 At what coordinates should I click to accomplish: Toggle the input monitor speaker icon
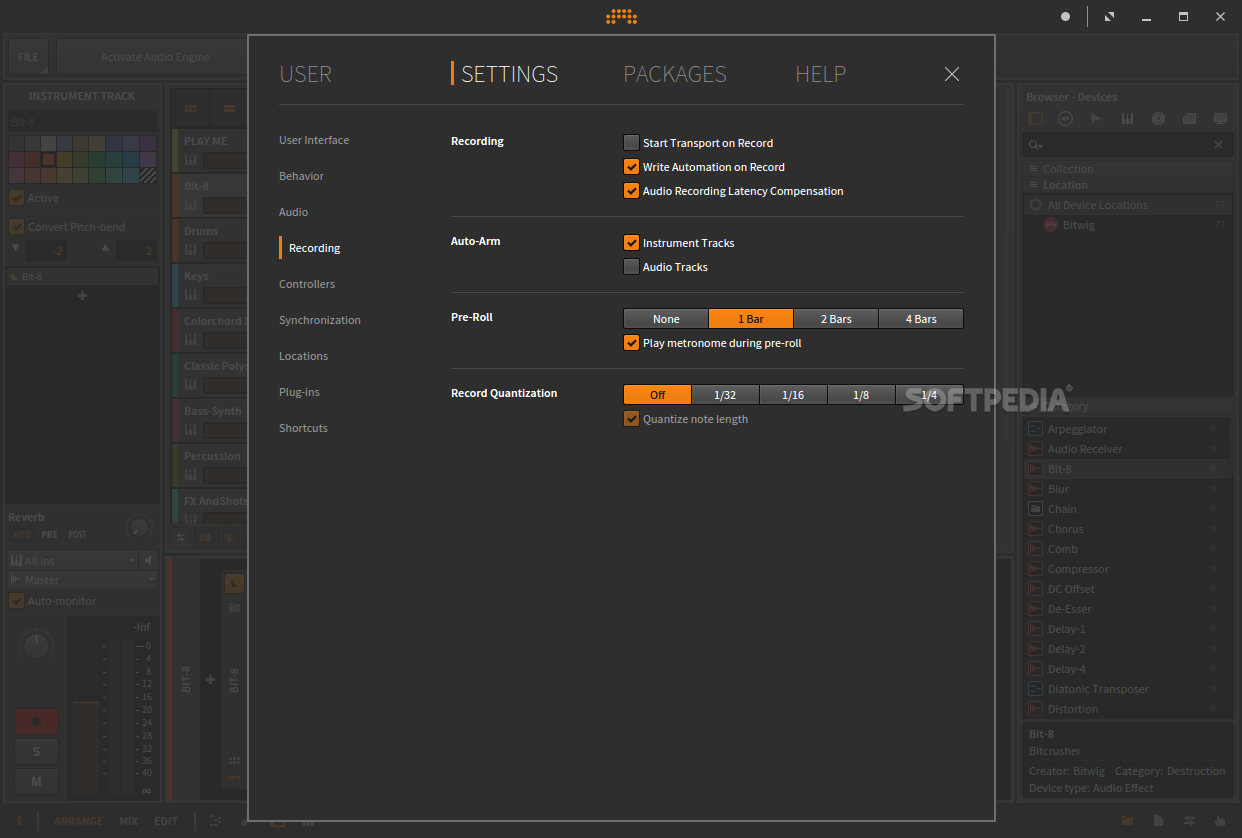(x=149, y=561)
